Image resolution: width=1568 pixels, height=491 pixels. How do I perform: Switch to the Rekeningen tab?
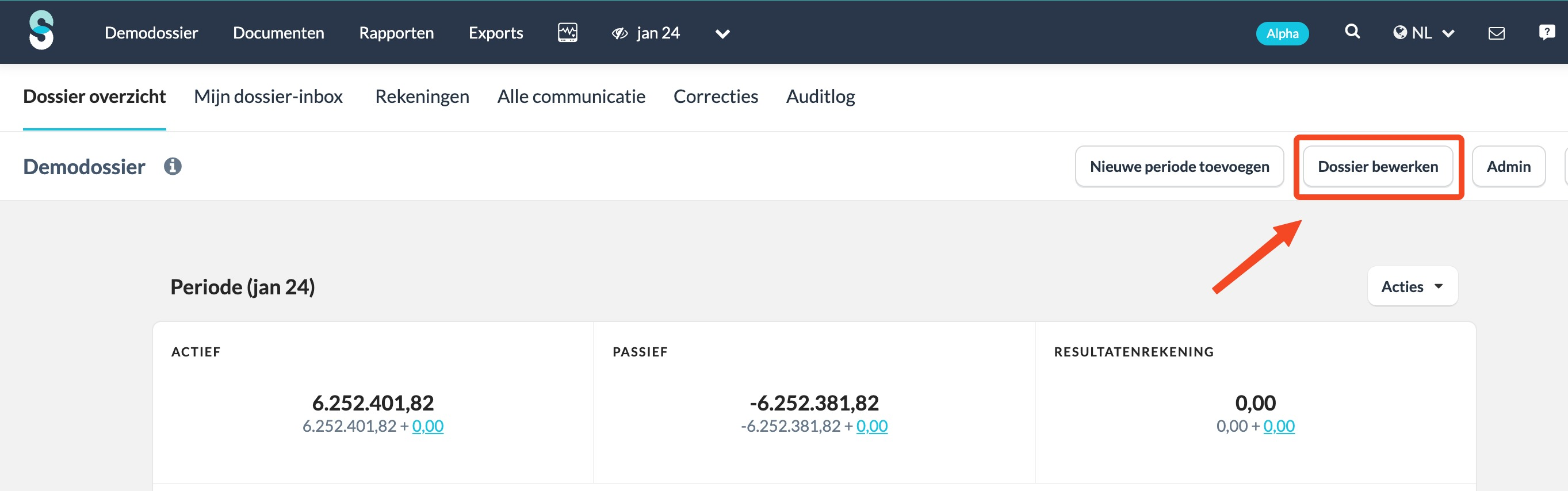422,97
